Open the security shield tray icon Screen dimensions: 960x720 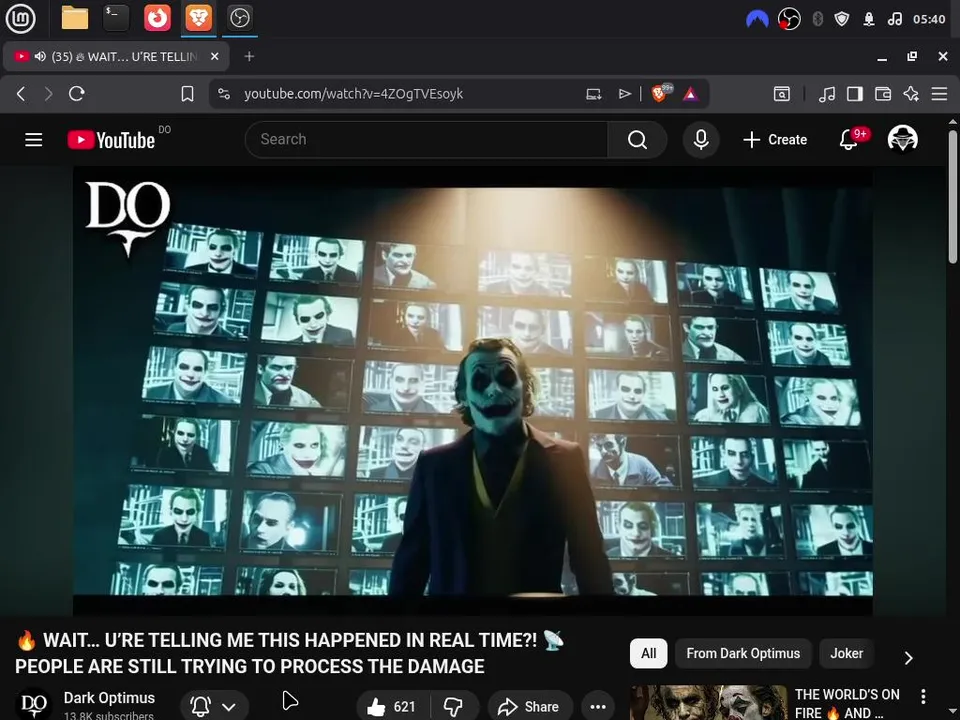(842, 20)
